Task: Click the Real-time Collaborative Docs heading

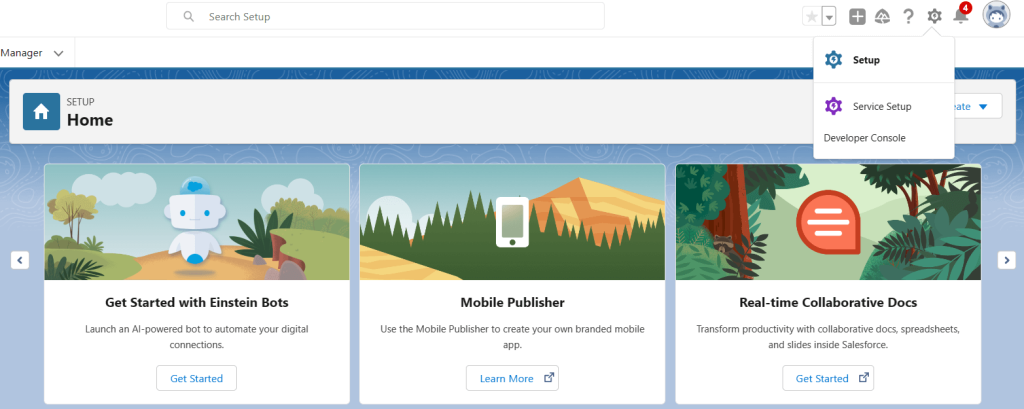Action: (828, 303)
